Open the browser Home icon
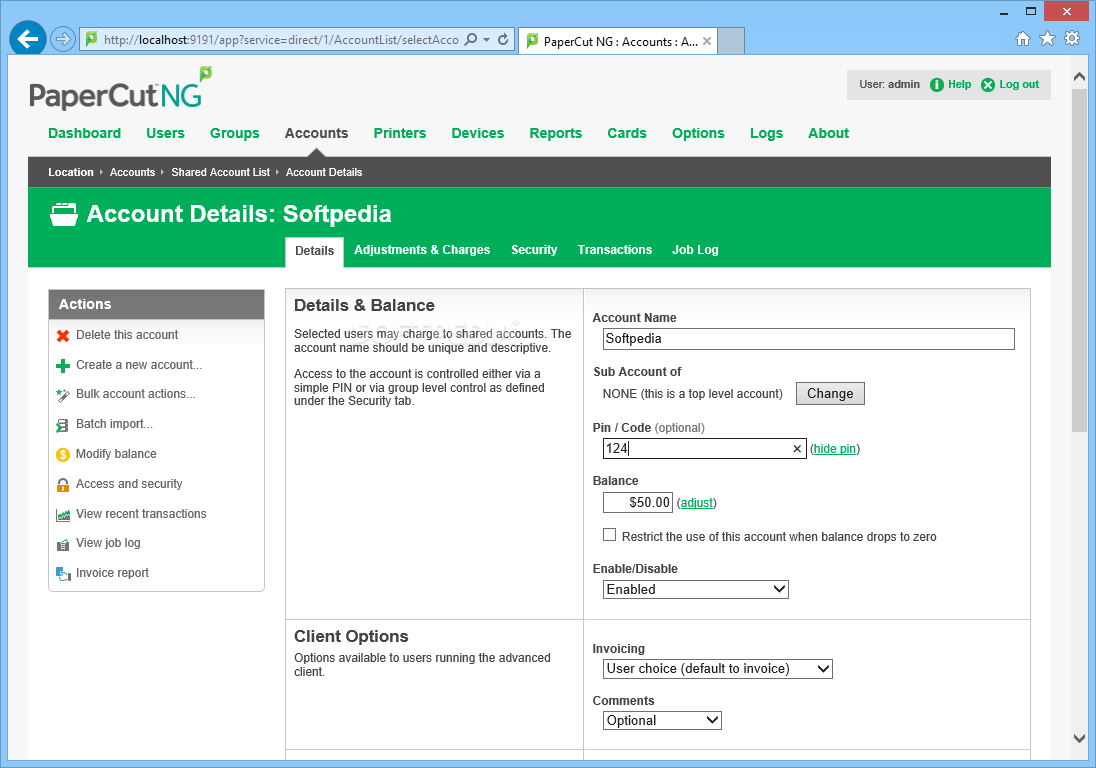 pyautogui.click(x=1023, y=38)
